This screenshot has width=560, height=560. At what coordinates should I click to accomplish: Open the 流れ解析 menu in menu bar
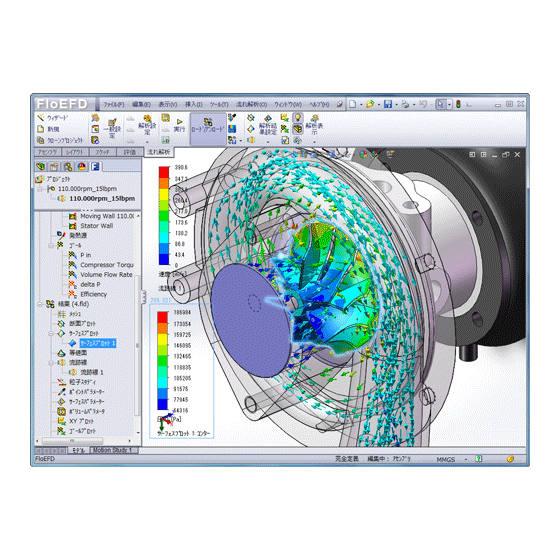251,104
